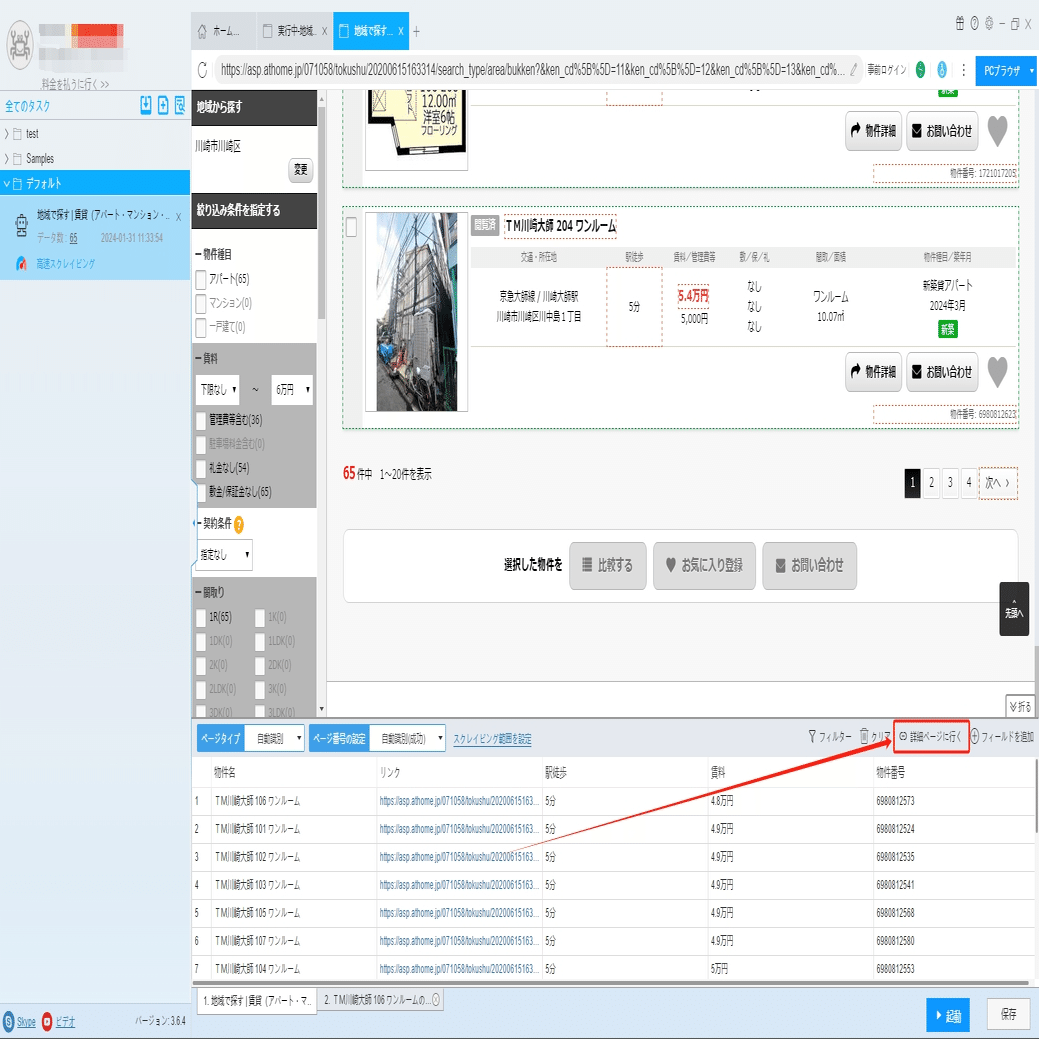Image resolution: width=1039 pixels, height=1039 pixels.
Task: Open the ページ番号の設定 dropdown
Action: (408, 738)
